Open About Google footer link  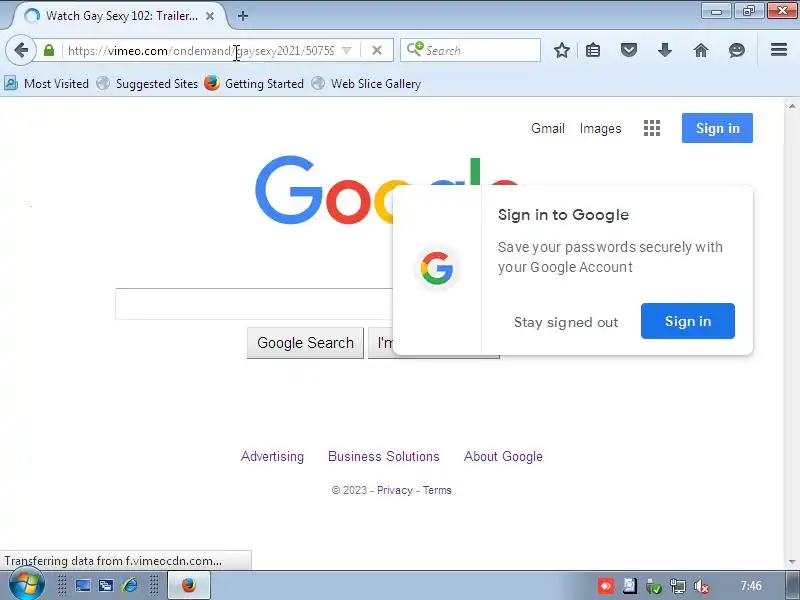click(x=503, y=456)
